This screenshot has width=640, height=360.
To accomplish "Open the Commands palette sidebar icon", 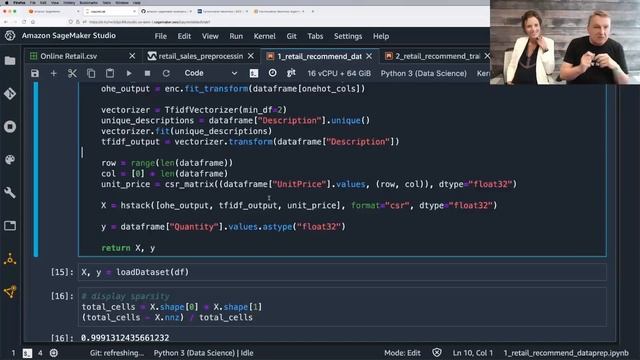I will 10,160.
